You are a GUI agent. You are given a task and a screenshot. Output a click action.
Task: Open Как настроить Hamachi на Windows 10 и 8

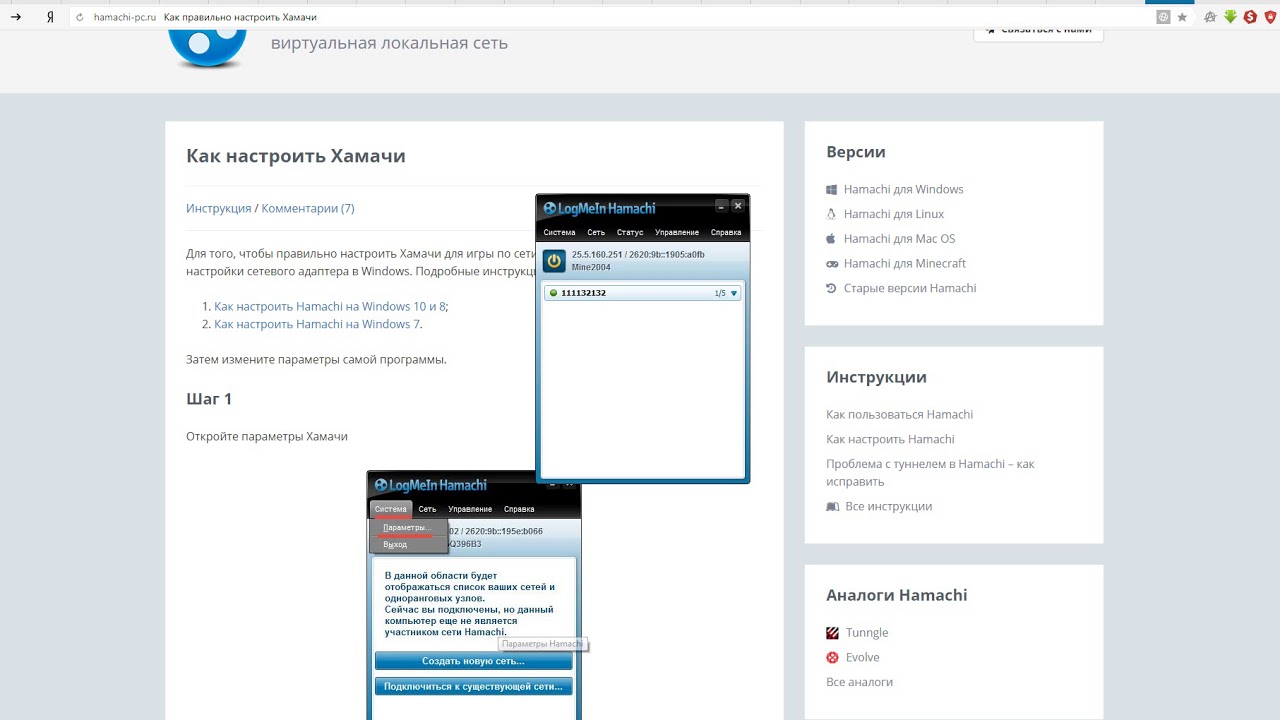click(x=330, y=306)
